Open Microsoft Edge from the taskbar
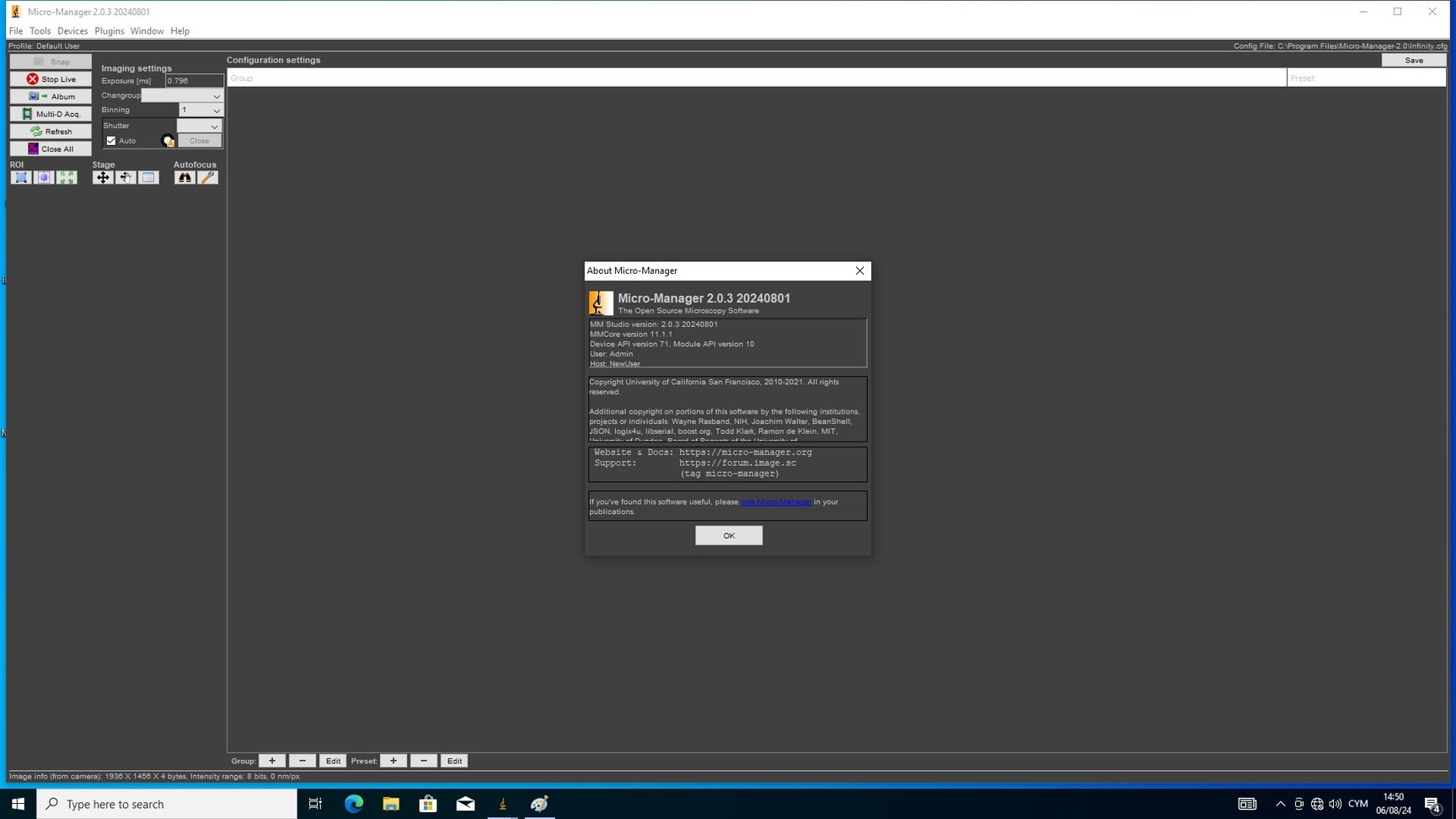1456x819 pixels. (354, 804)
